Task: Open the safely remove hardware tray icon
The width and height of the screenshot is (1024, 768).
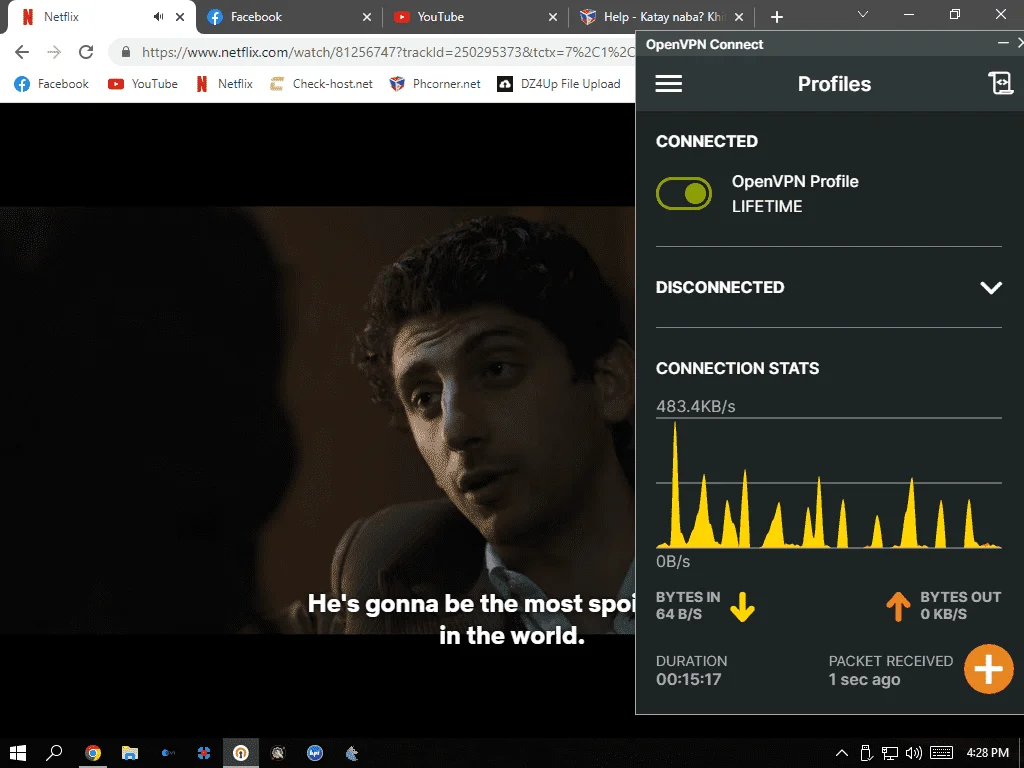Action: click(x=866, y=753)
